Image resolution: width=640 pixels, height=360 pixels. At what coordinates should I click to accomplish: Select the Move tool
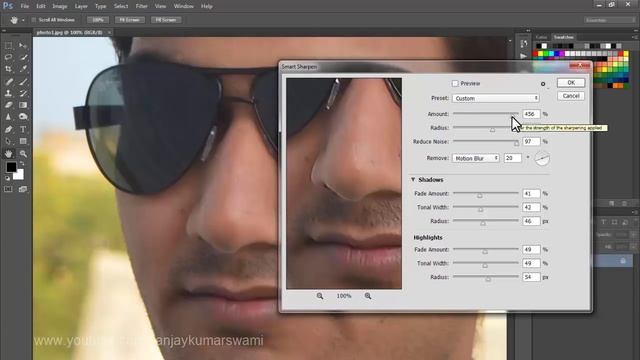tap(23, 46)
